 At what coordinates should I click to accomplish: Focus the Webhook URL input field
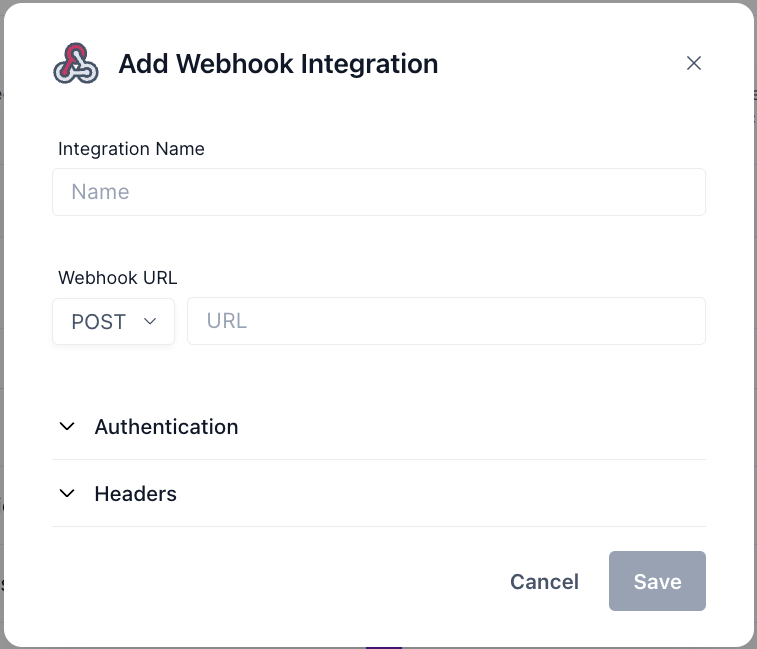pyautogui.click(x=446, y=321)
